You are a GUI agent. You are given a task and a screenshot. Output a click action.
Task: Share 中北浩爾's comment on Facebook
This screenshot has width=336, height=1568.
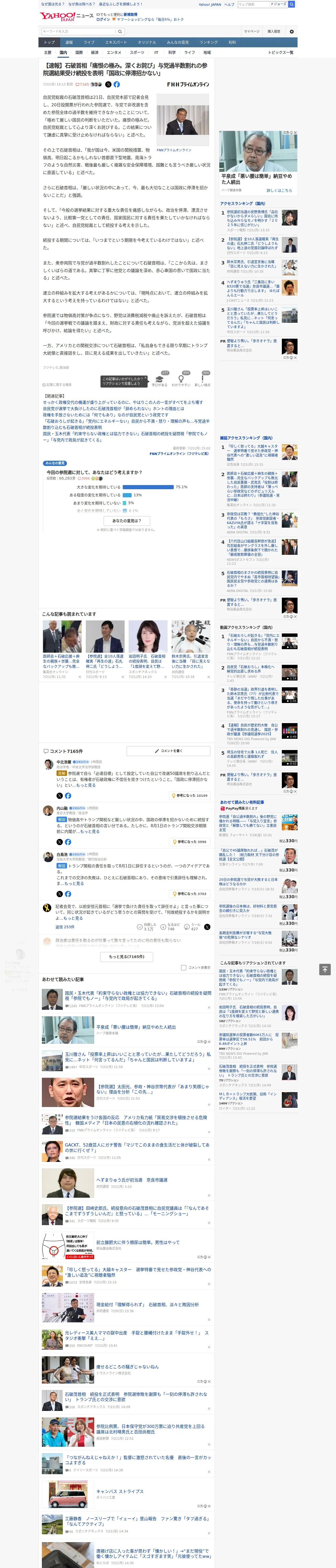click(x=68, y=795)
